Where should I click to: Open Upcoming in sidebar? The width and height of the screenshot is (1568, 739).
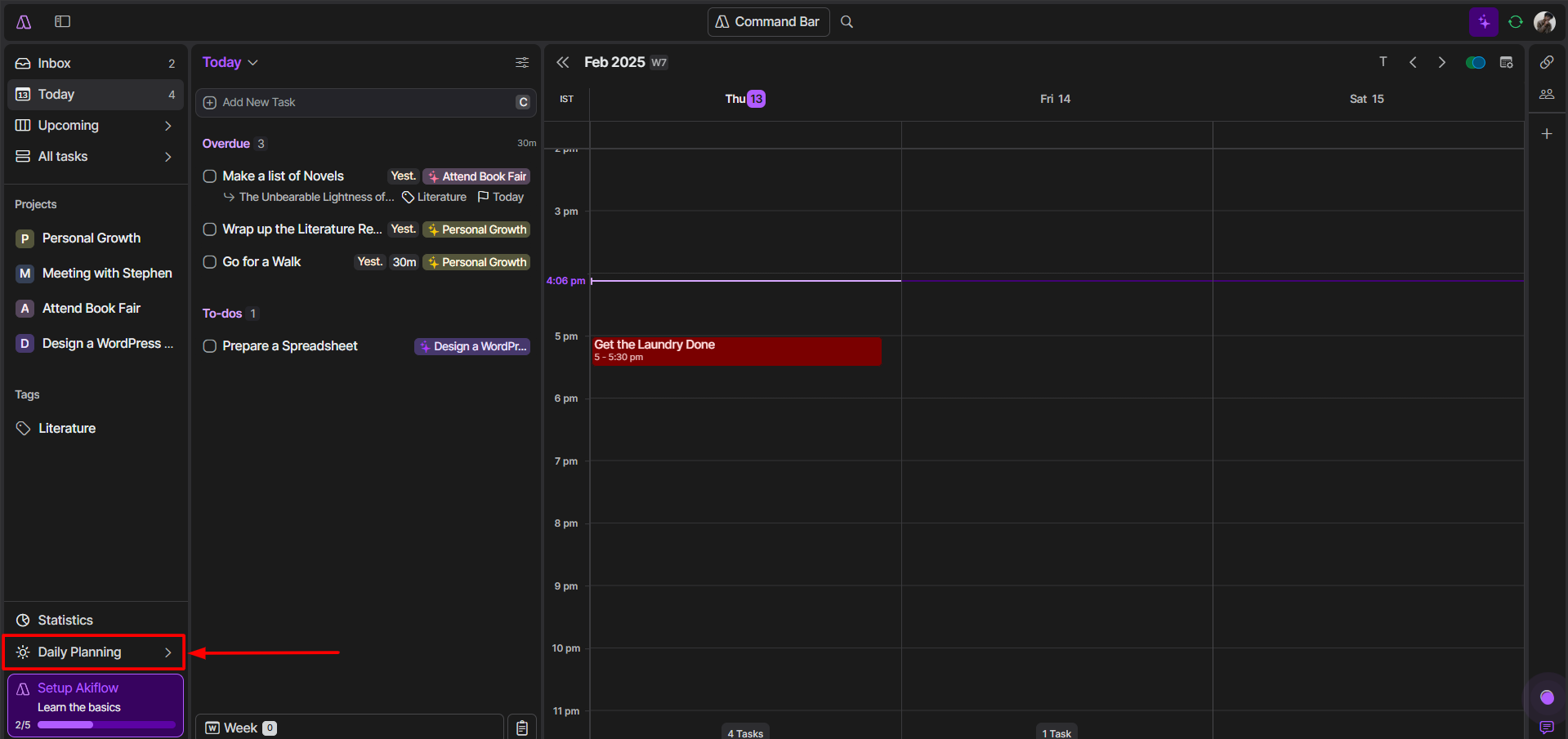click(96, 126)
